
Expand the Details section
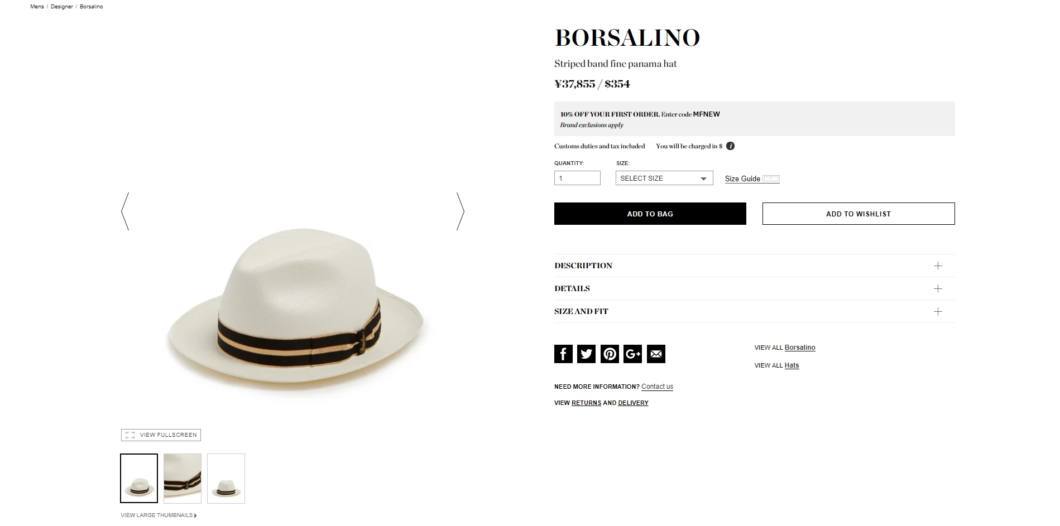pyautogui.click(x=754, y=289)
